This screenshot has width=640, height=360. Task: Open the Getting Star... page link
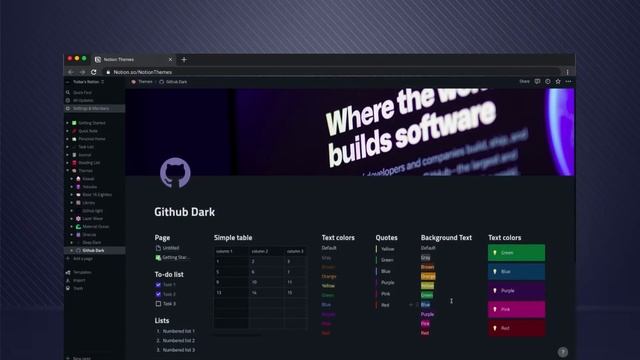coord(172,258)
